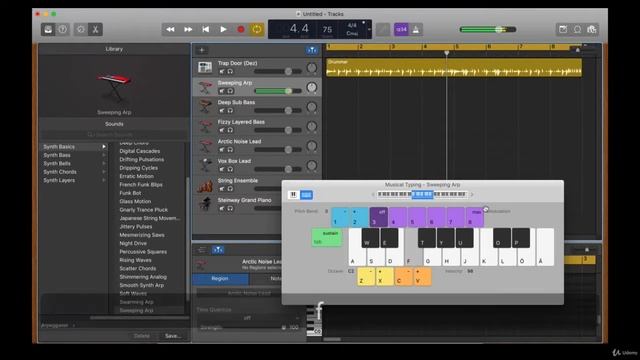Click the Fast Forward transport button
This screenshot has width=640, height=360.
pos(188,29)
